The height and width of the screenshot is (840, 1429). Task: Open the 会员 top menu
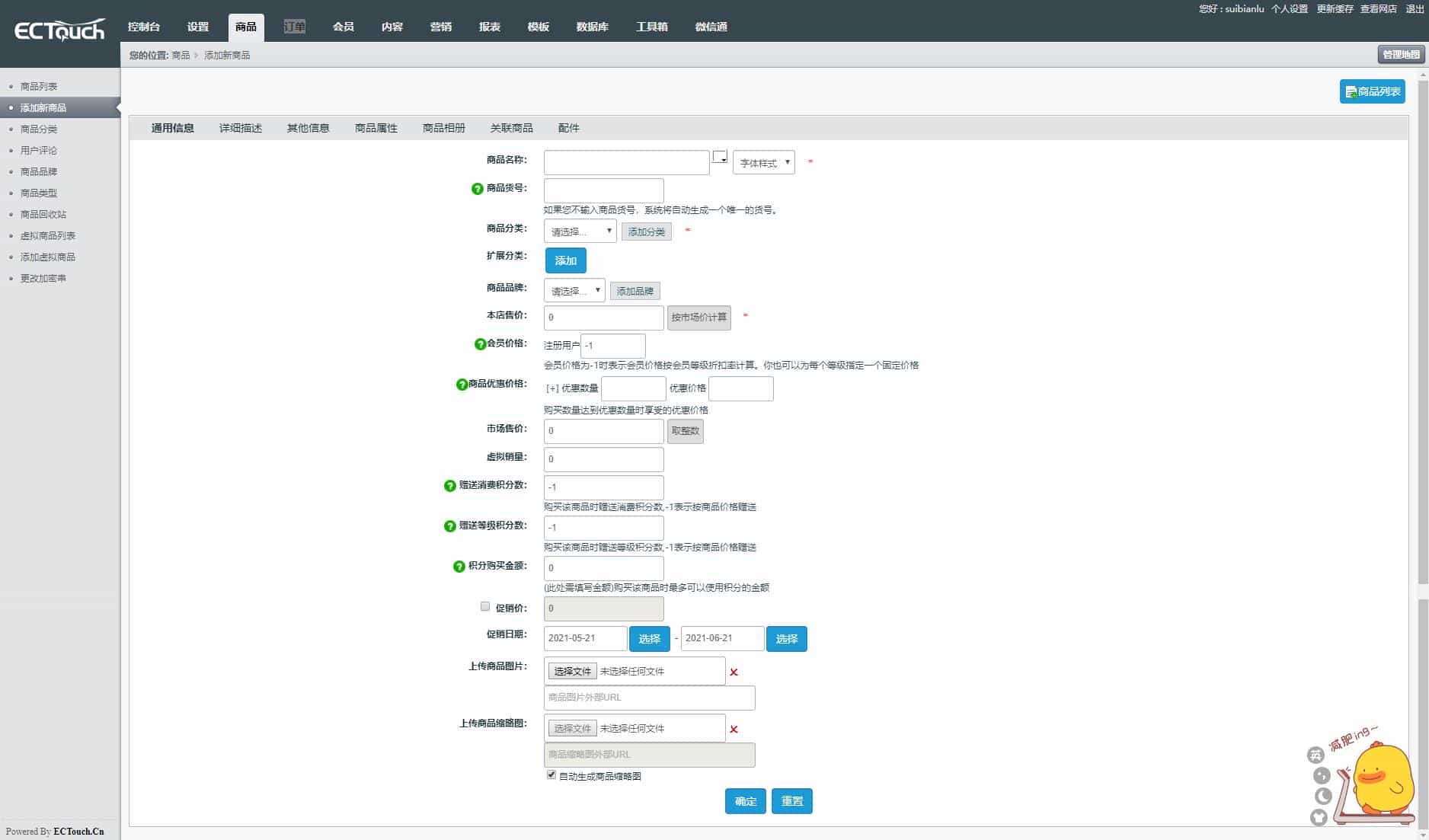click(x=343, y=27)
